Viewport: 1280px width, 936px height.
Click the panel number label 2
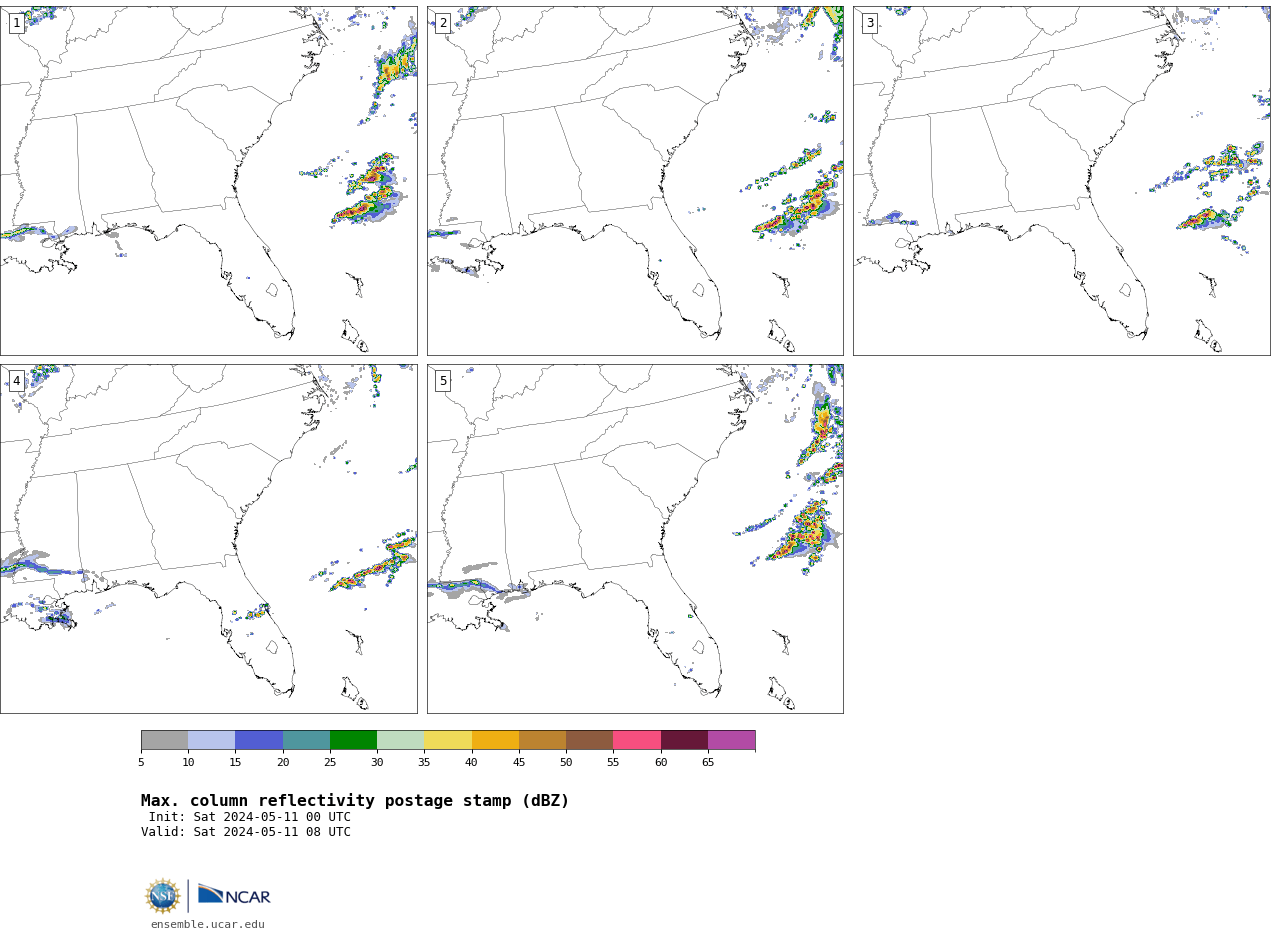pos(443,23)
